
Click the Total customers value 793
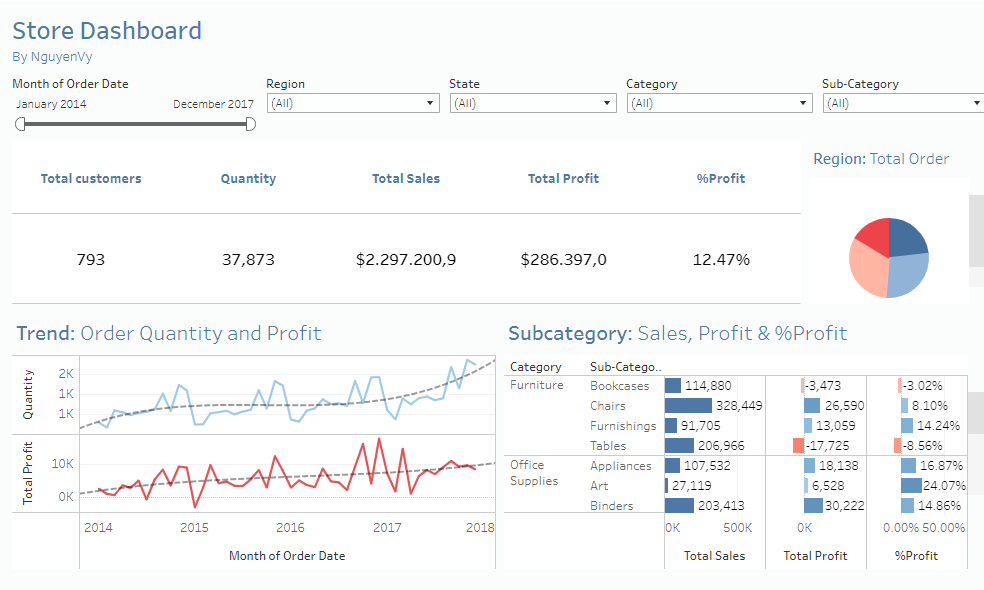[91, 259]
